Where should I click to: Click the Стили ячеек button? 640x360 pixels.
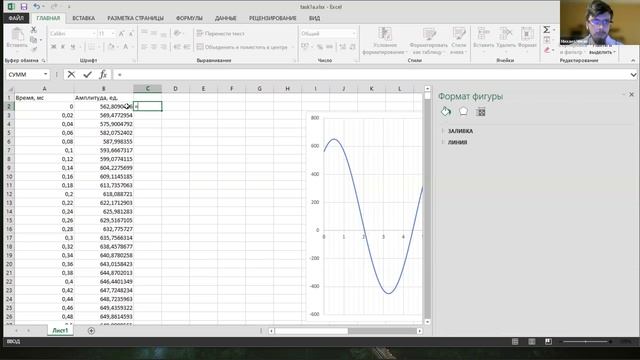(459, 41)
